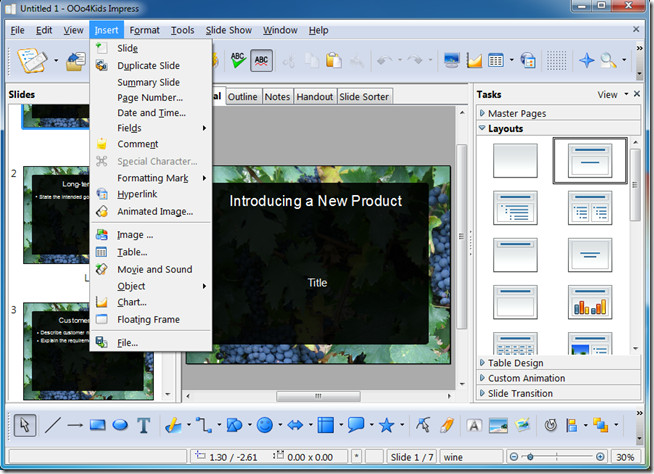Screen dimensions: 654x474
Task: Open Fontwork Gallery icon
Action: 474,426
